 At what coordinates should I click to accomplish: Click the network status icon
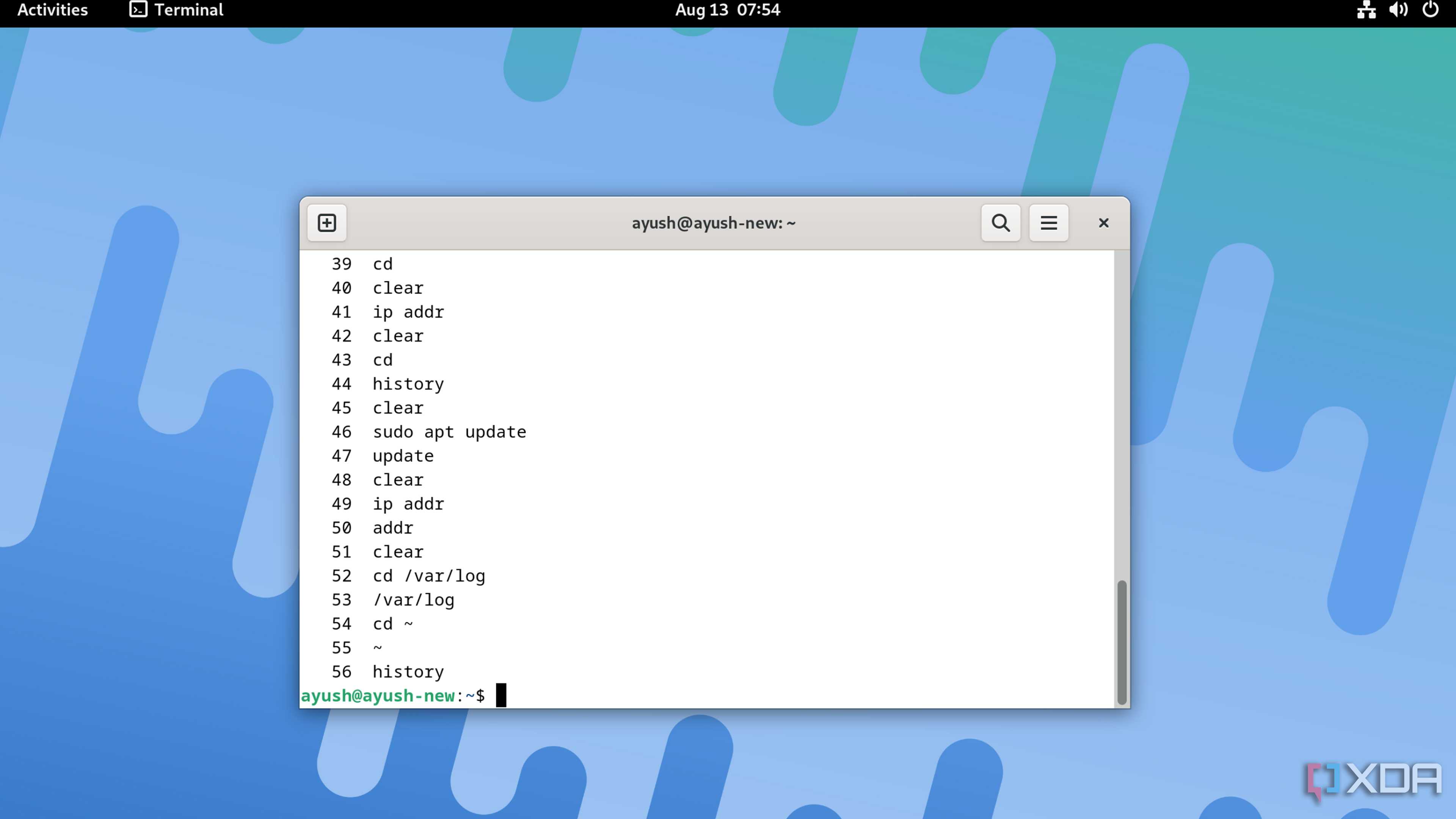click(1366, 9)
